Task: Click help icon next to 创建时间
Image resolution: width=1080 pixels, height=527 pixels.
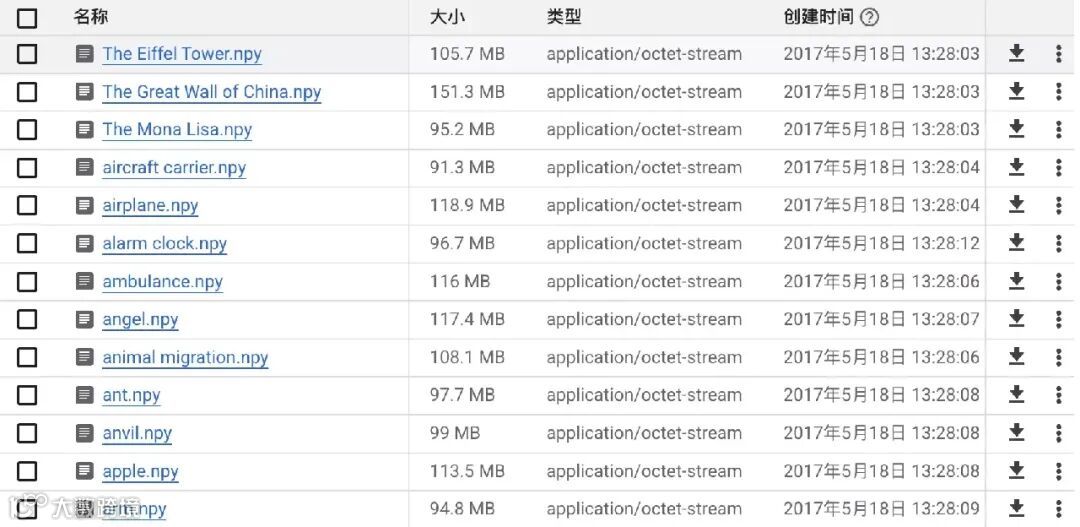Action: tap(869, 17)
